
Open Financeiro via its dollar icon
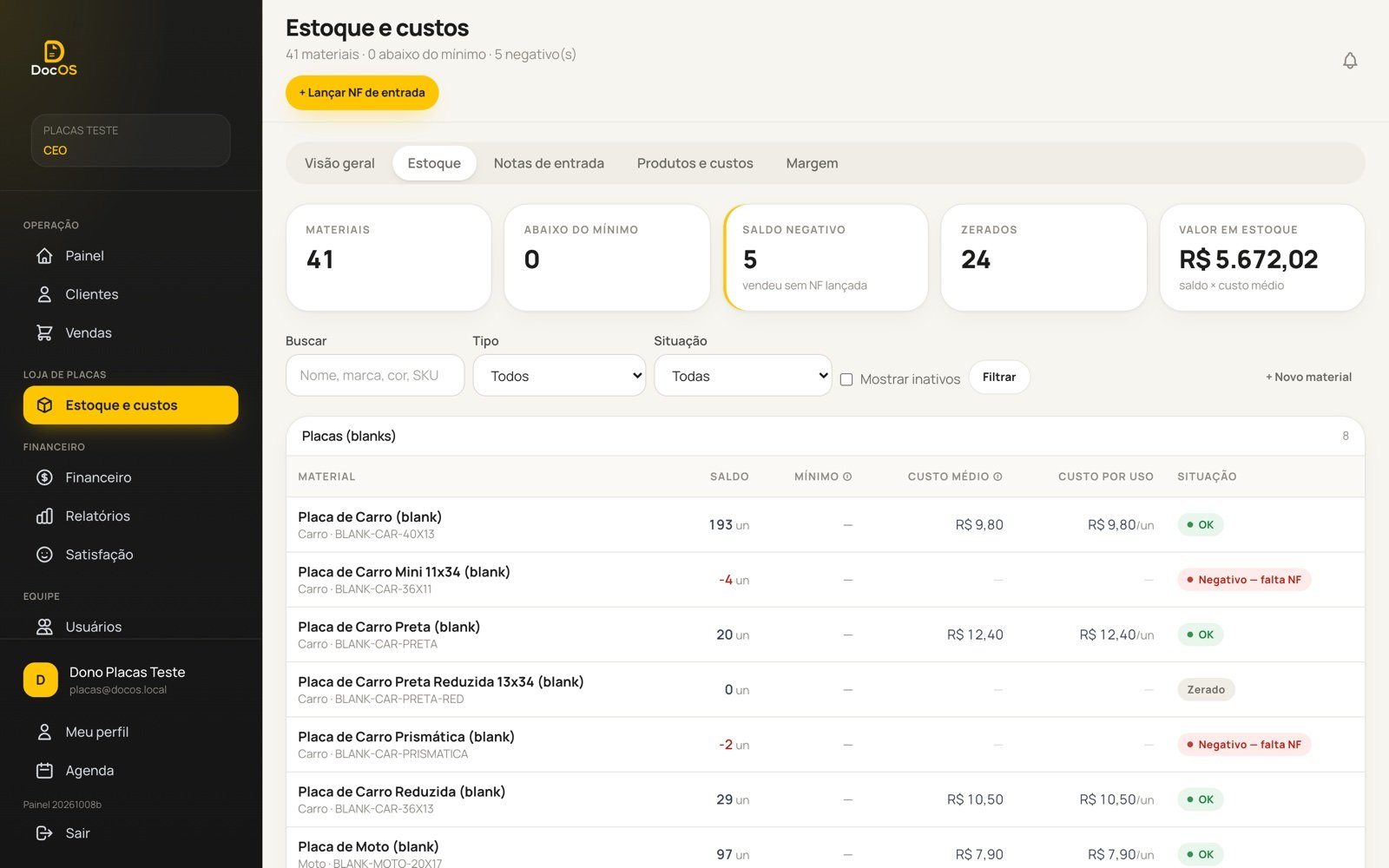[44, 477]
